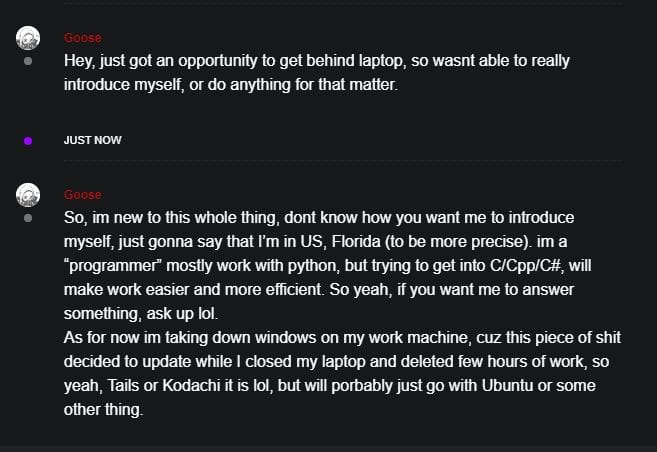This screenshot has width=657, height=452.
Task: Open Goose's profile from second message username
Action: pos(83,194)
